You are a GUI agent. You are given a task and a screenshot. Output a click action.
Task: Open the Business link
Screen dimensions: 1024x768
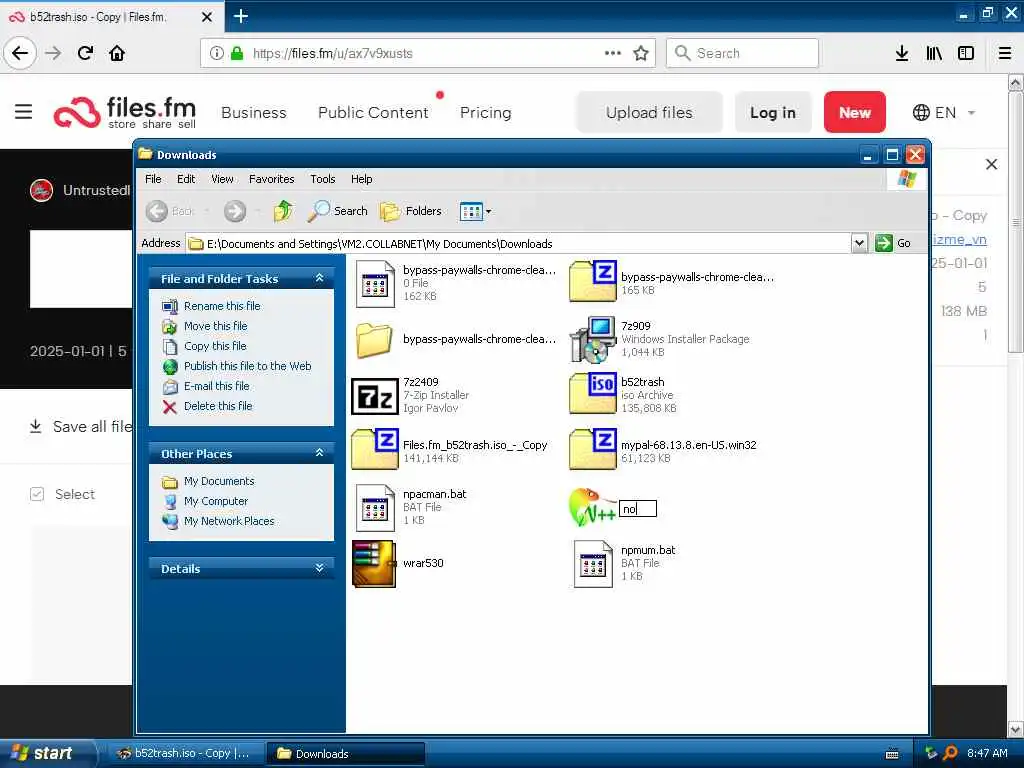(x=253, y=112)
